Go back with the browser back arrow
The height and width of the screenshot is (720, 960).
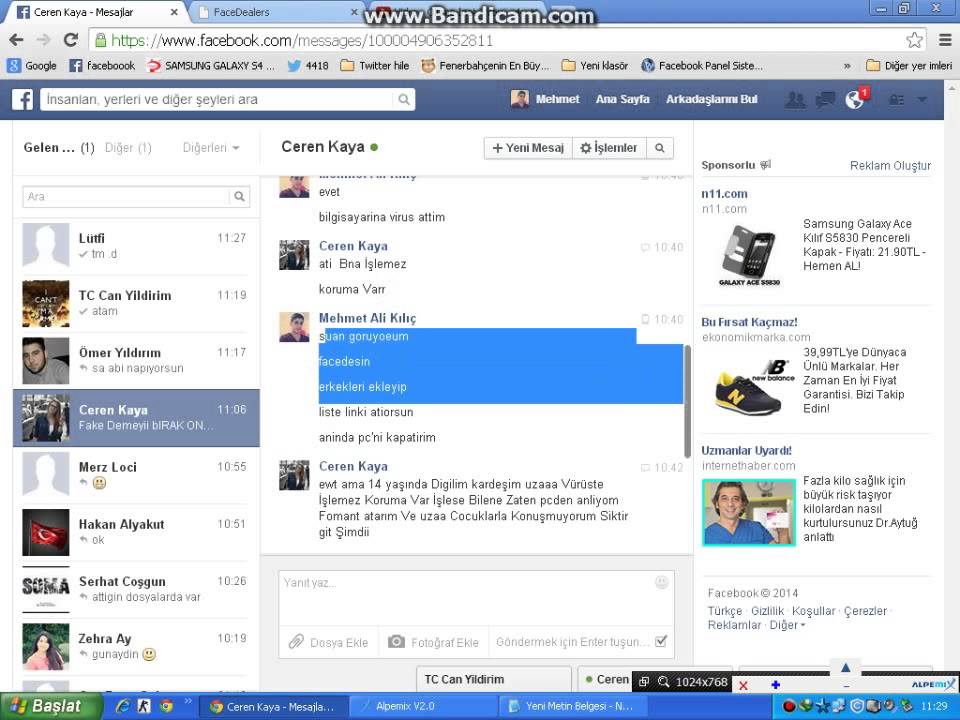(17, 40)
